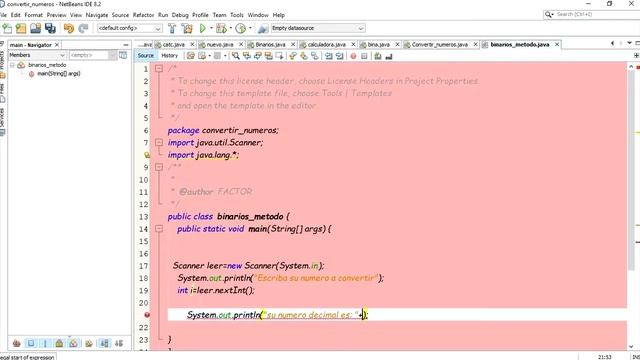The image size is (640, 360).
Task: Toggle Show Inherited Members in Navigator
Action: pyautogui.click(x=17, y=343)
